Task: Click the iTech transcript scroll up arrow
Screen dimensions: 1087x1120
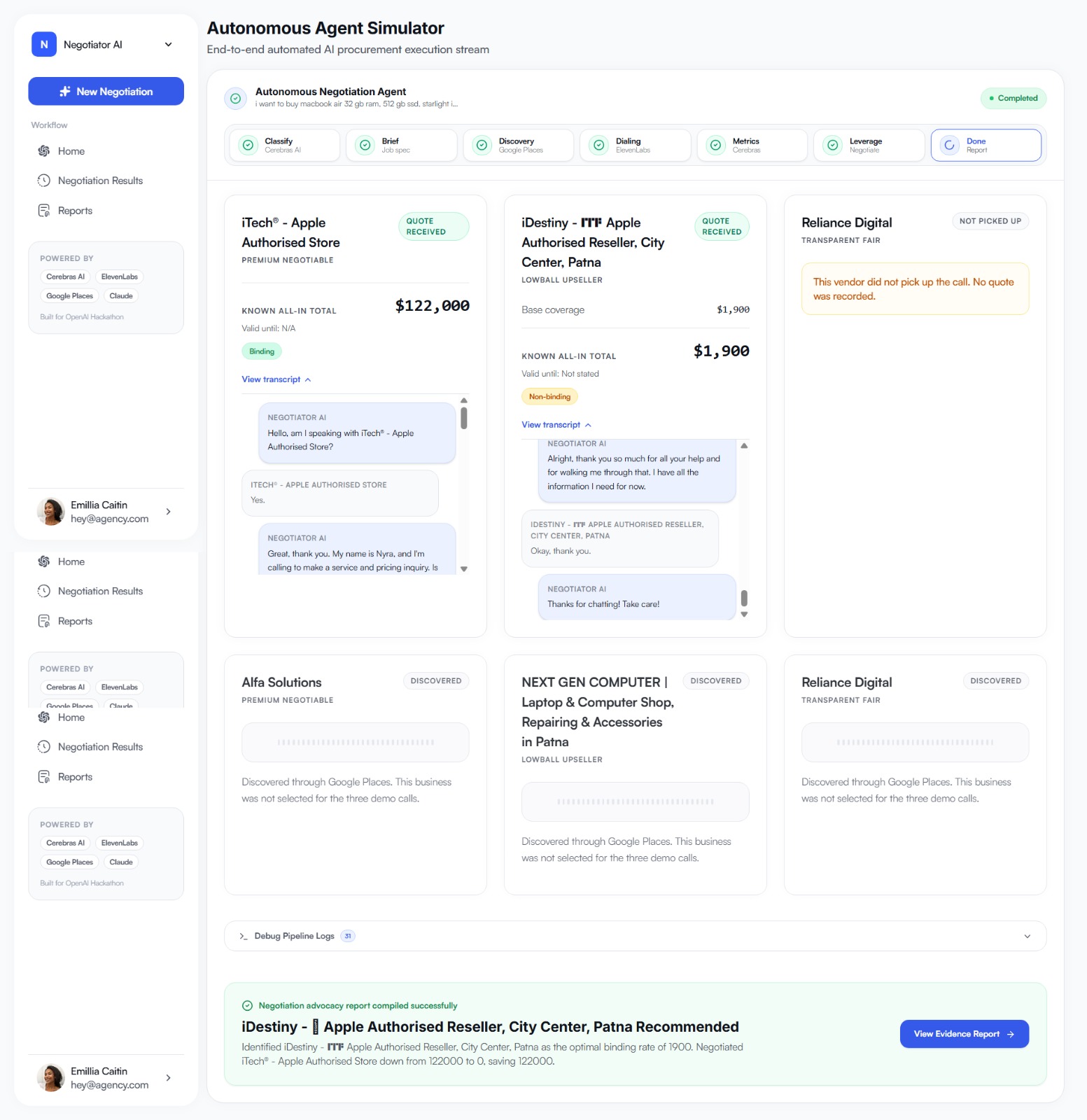Action: point(464,401)
